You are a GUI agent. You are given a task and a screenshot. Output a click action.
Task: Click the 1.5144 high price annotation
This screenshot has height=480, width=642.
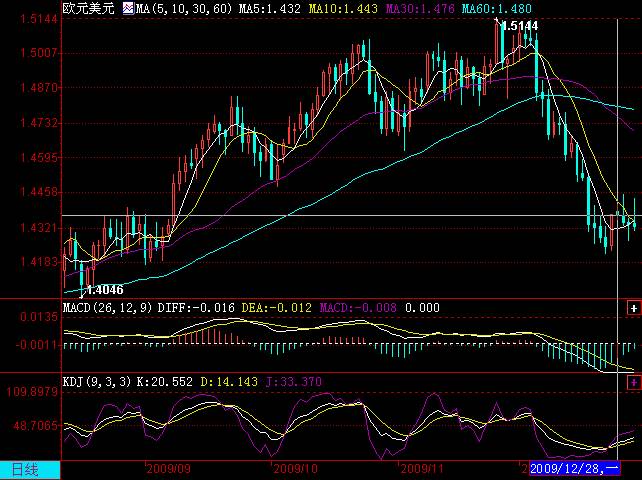click(519, 26)
